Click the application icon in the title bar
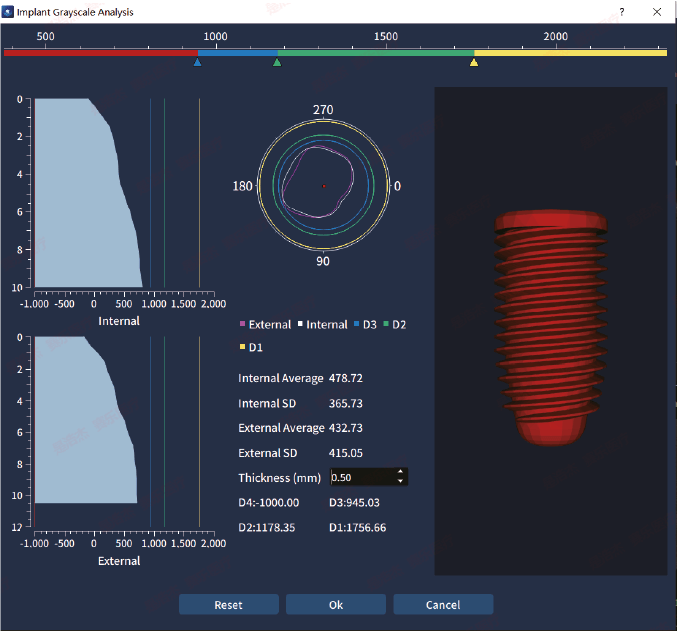 pyautogui.click(x=8, y=12)
